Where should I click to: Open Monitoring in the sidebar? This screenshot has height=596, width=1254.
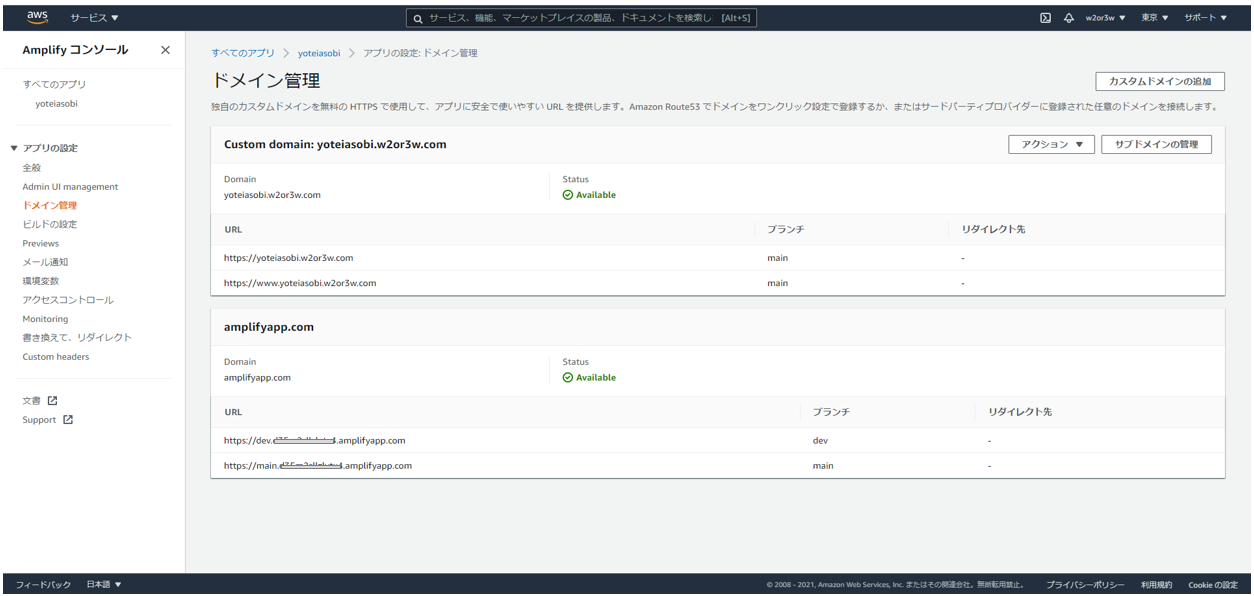pos(45,319)
